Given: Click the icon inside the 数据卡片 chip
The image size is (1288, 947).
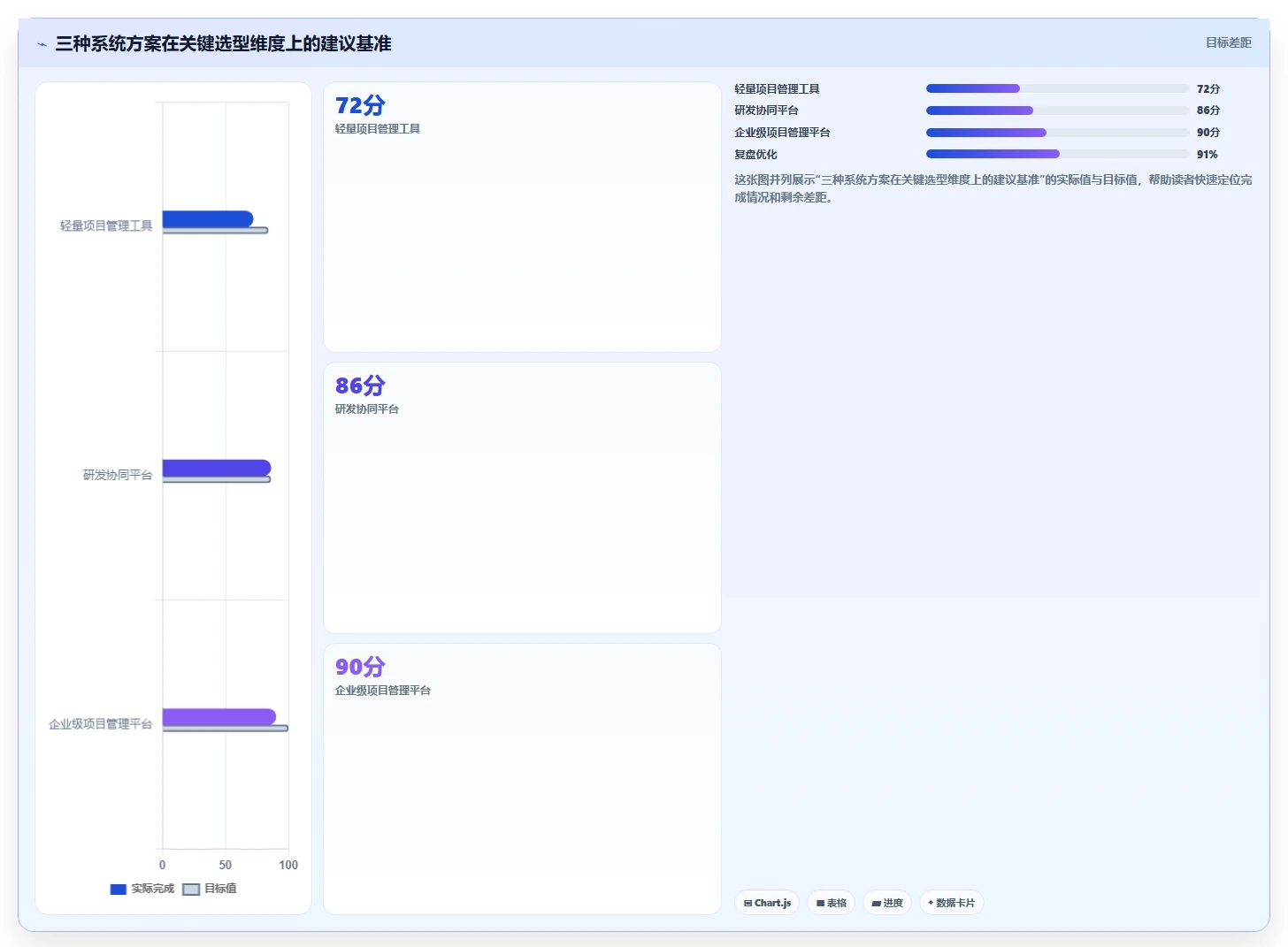Looking at the screenshot, I should point(931,903).
